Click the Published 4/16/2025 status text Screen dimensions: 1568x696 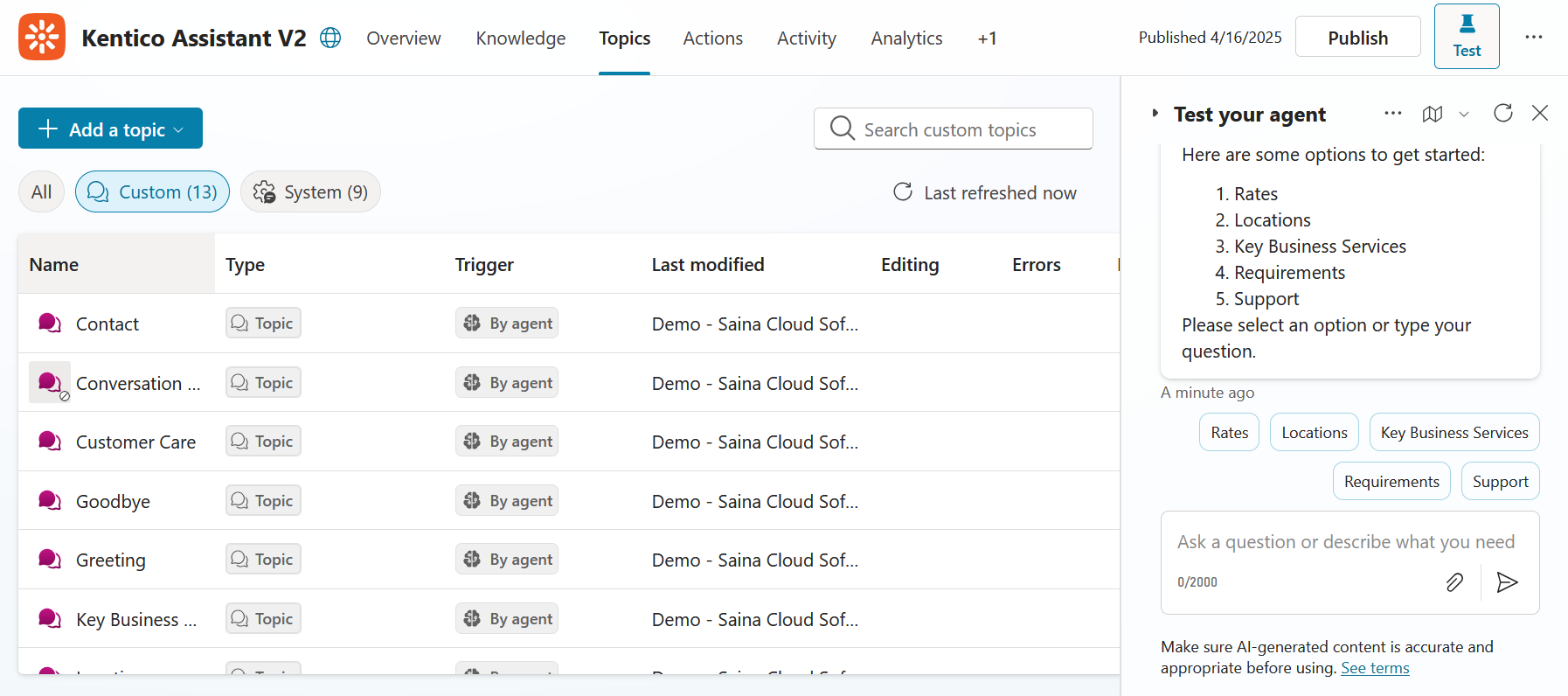1210,37
